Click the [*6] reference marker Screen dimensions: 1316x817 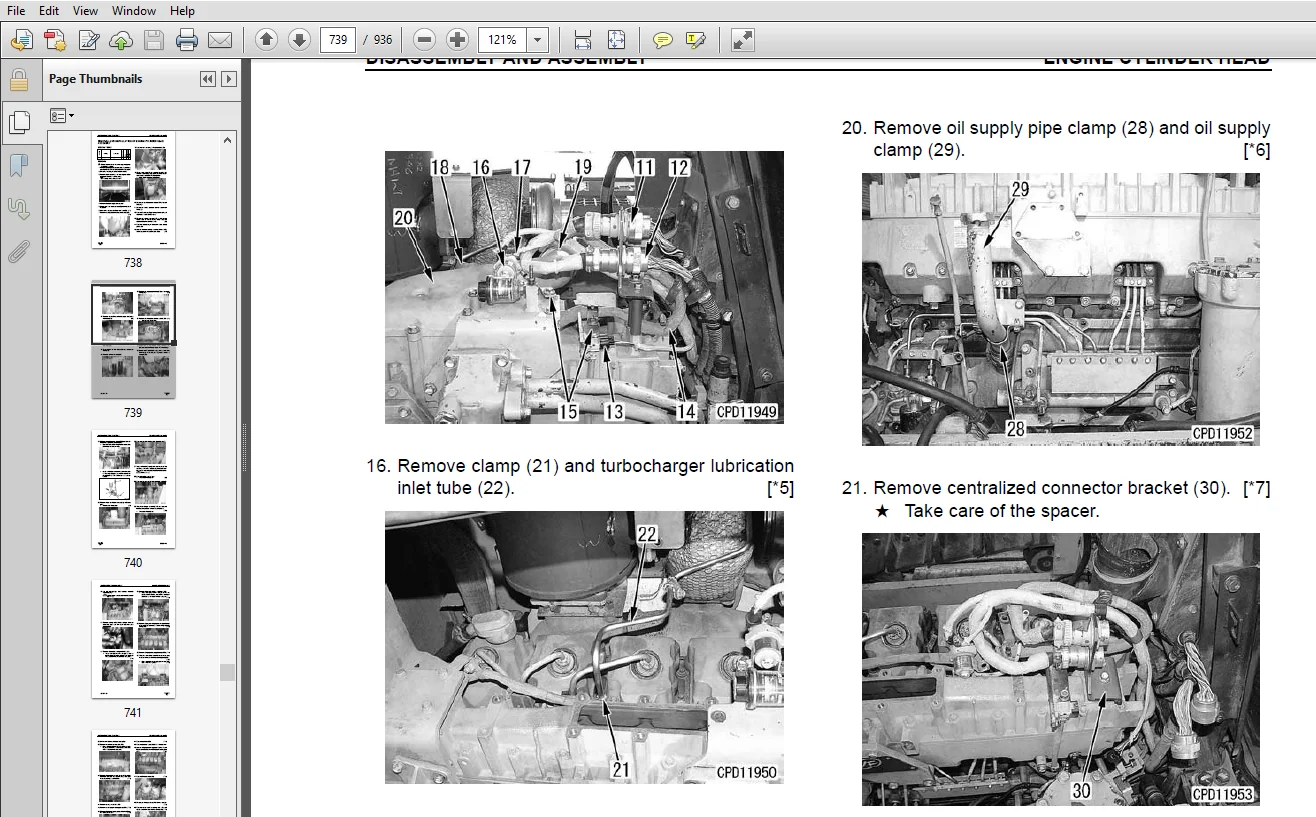(x=1256, y=151)
